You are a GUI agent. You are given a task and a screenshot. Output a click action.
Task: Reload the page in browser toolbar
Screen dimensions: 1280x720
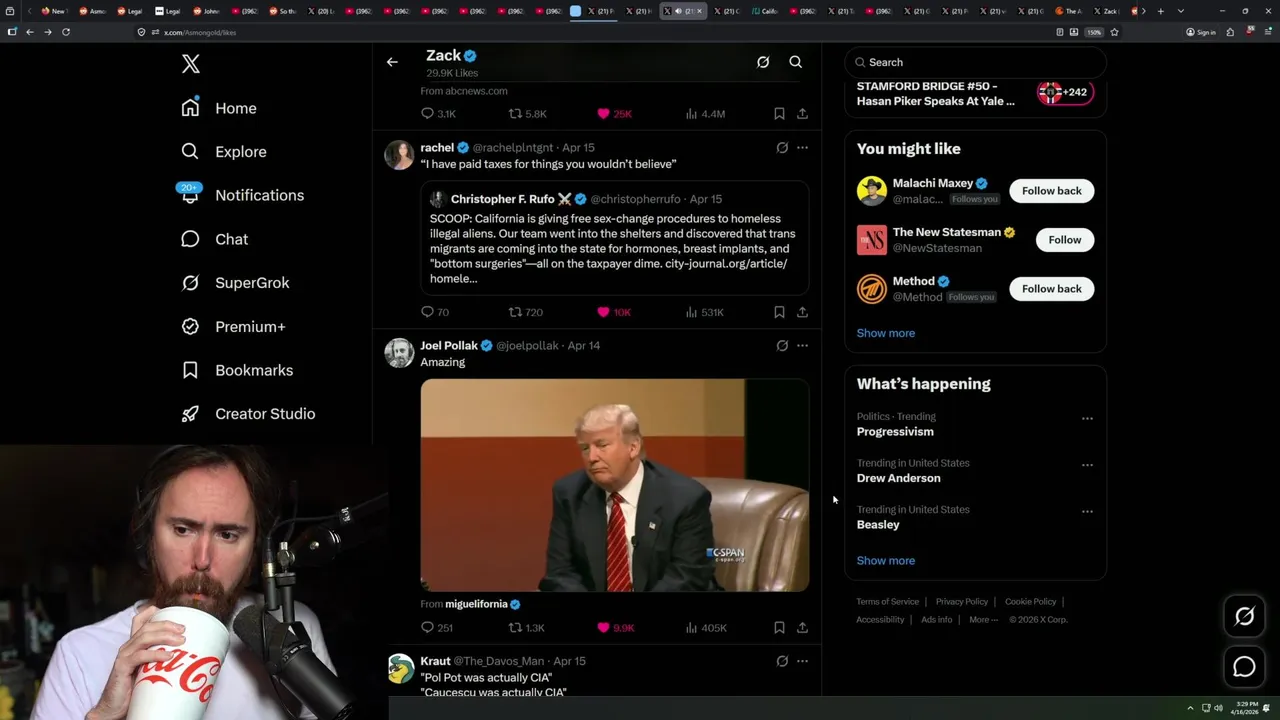pyautogui.click(x=66, y=32)
